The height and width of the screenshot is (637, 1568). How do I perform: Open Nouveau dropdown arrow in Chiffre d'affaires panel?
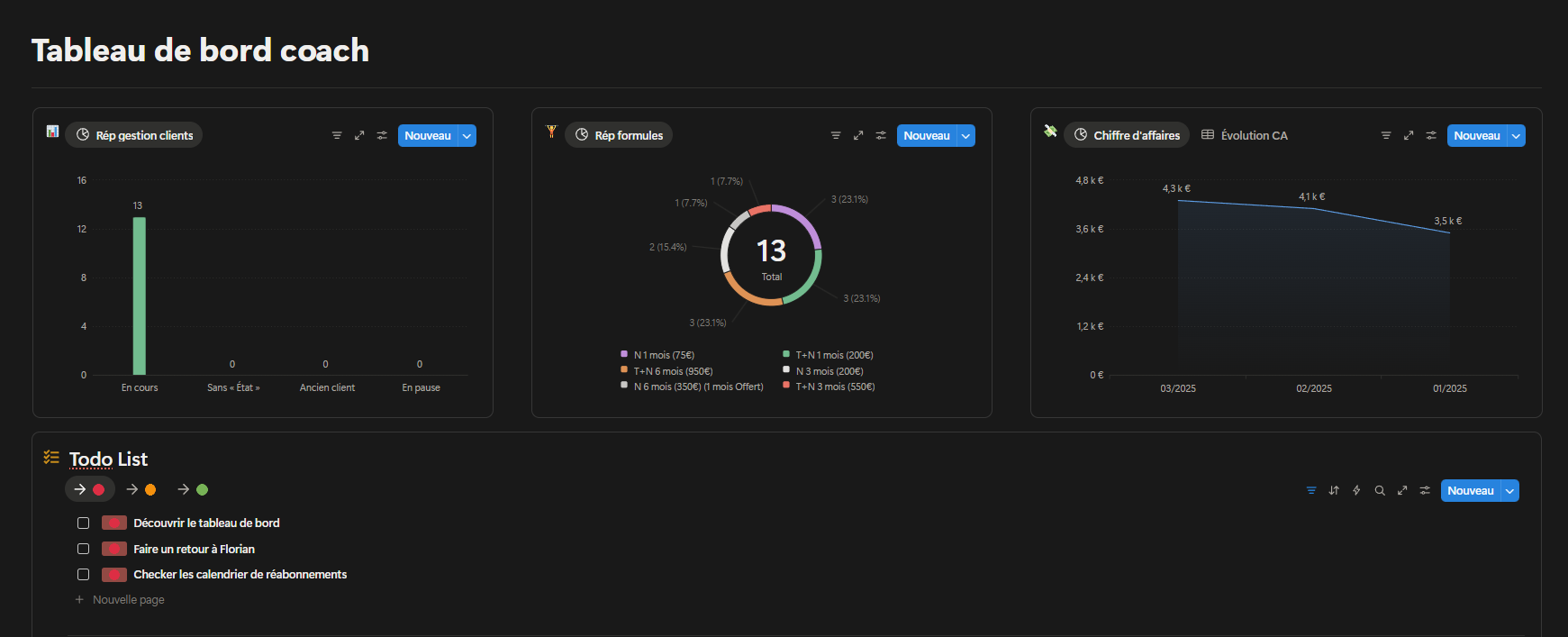(x=1516, y=136)
